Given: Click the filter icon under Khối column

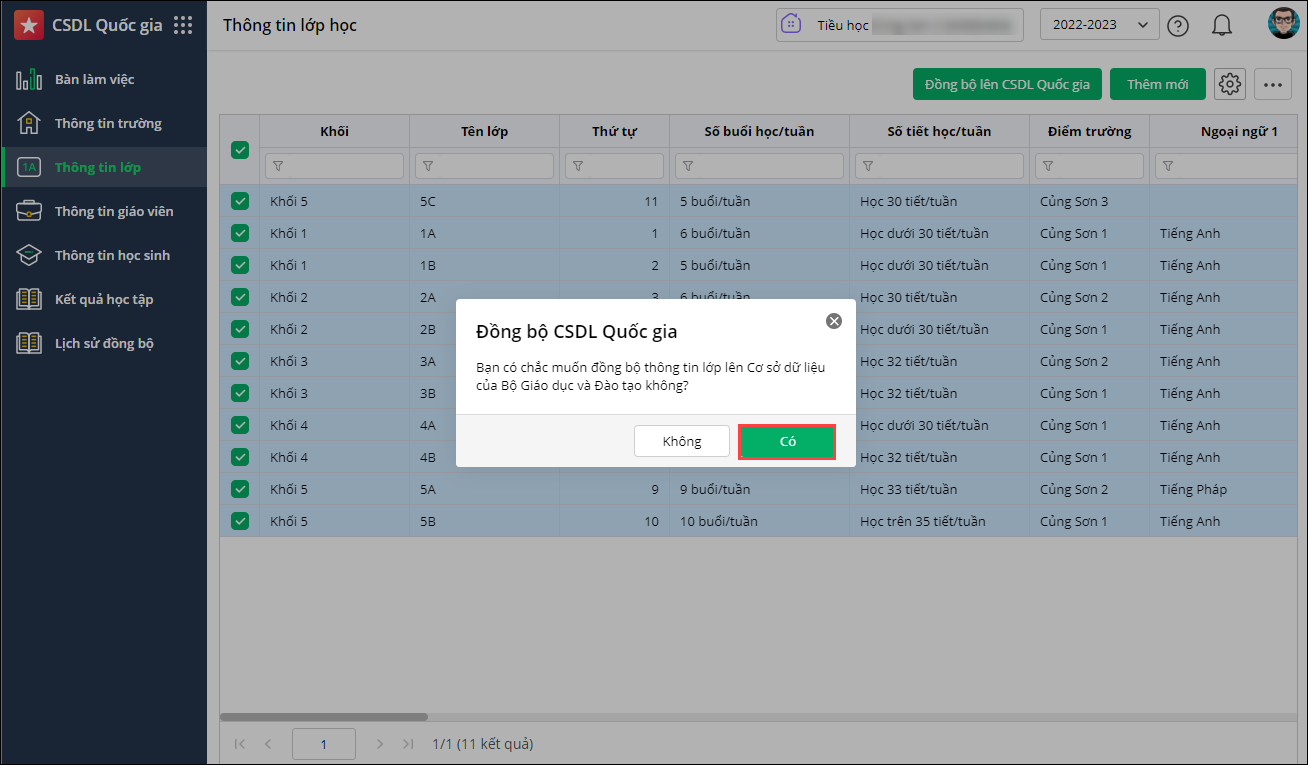Looking at the screenshot, I should (277, 166).
